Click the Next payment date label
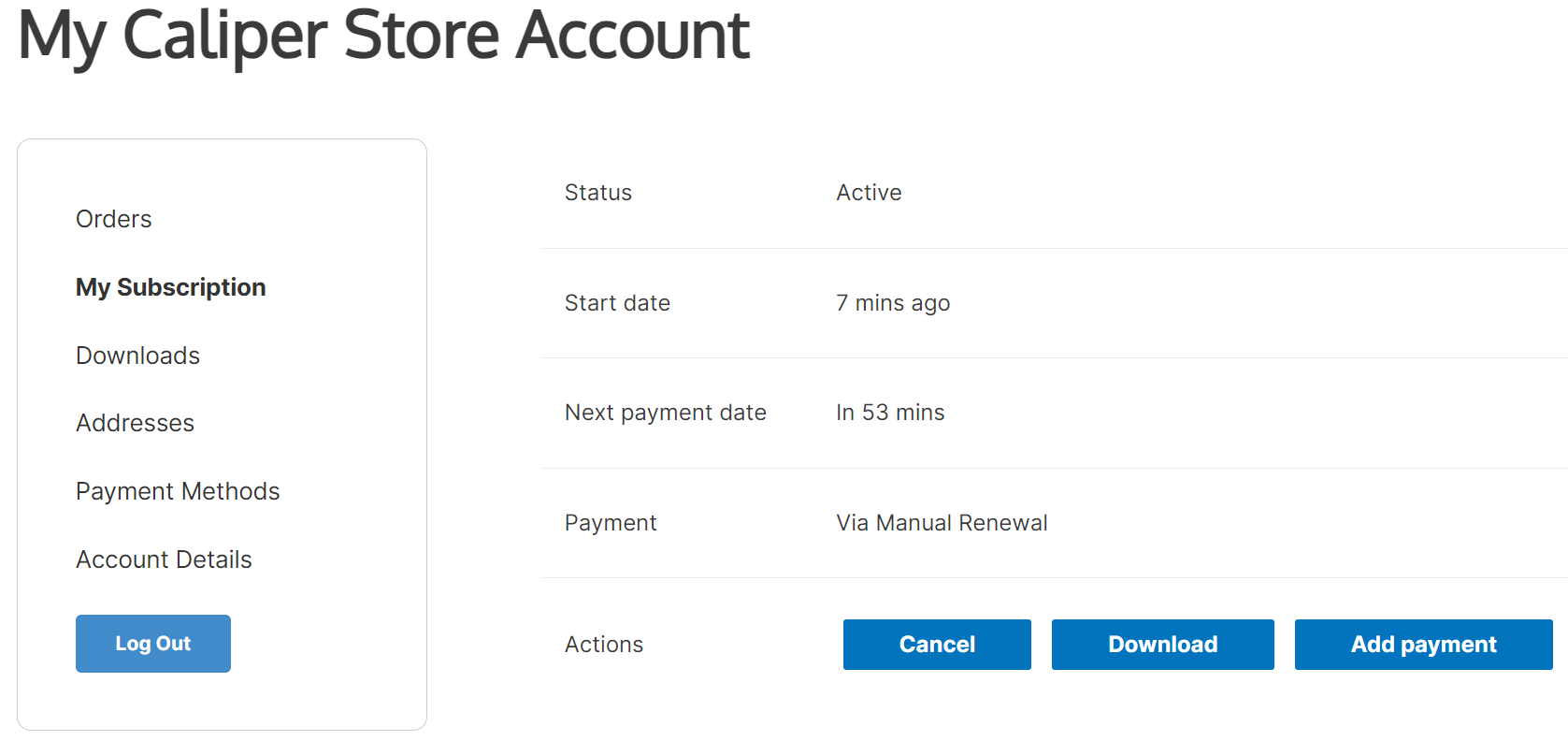 pos(665,413)
